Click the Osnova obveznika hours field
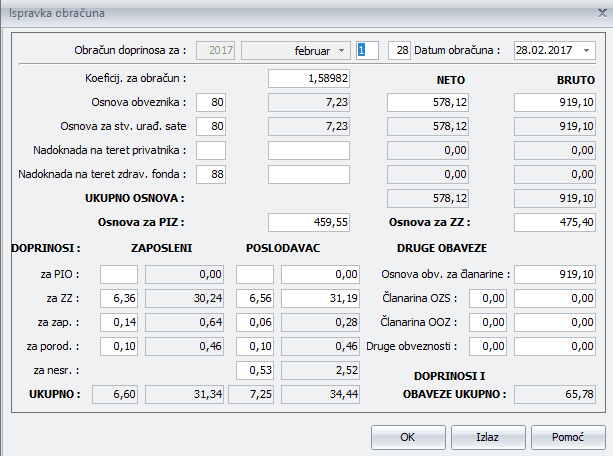Image resolution: width=613 pixels, height=456 pixels. pos(211,101)
